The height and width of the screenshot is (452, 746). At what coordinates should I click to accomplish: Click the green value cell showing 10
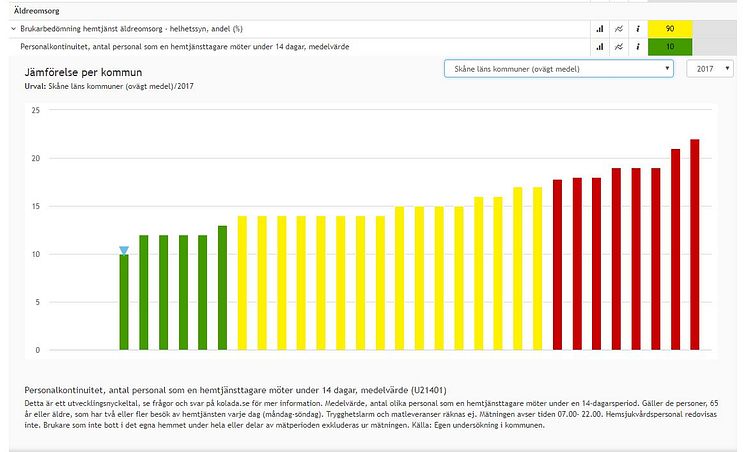click(x=669, y=47)
